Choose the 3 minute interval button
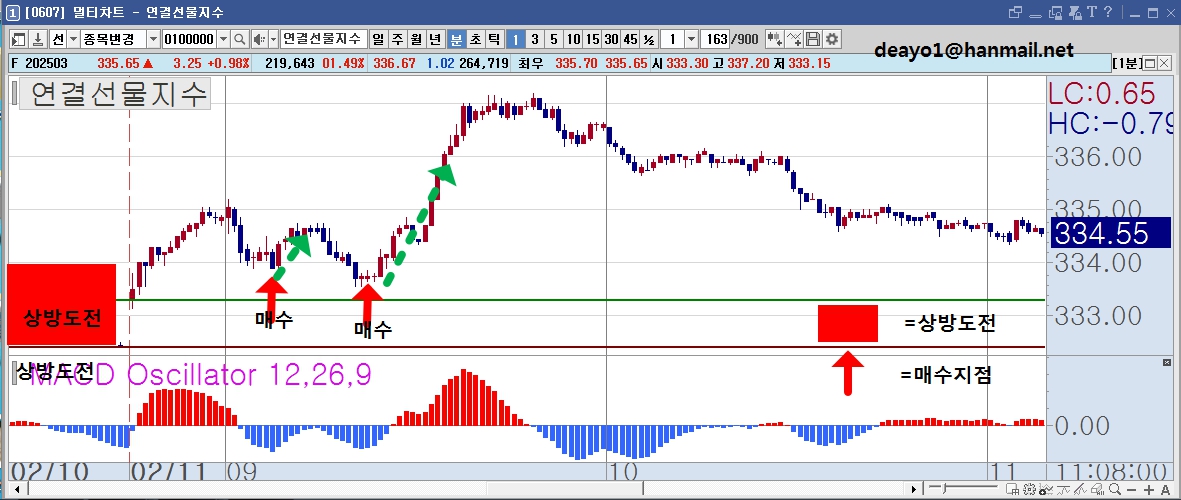This screenshot has height=500, width=1181. [x=535, y=39]
